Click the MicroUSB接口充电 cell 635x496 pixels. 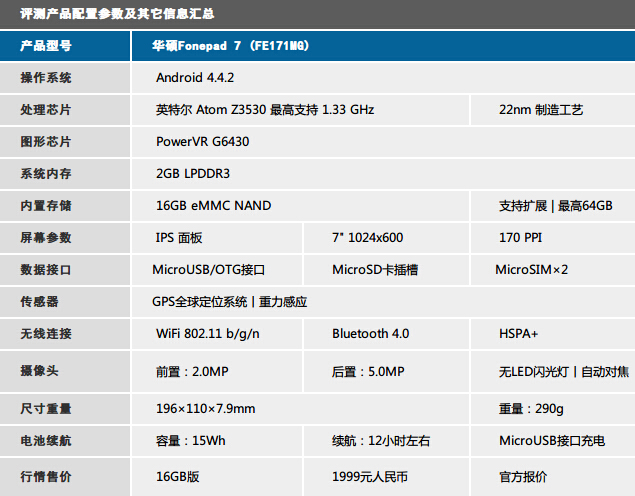[553, 441]
